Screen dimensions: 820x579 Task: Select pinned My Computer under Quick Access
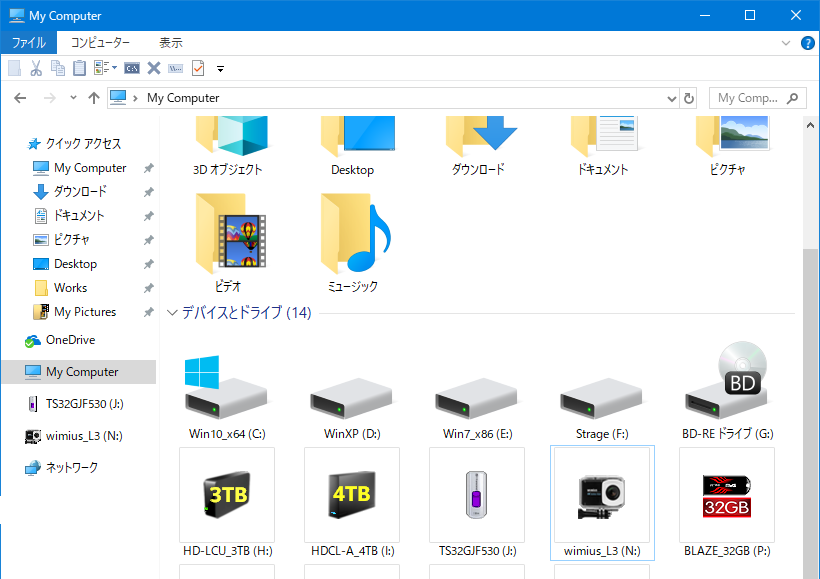90,168
